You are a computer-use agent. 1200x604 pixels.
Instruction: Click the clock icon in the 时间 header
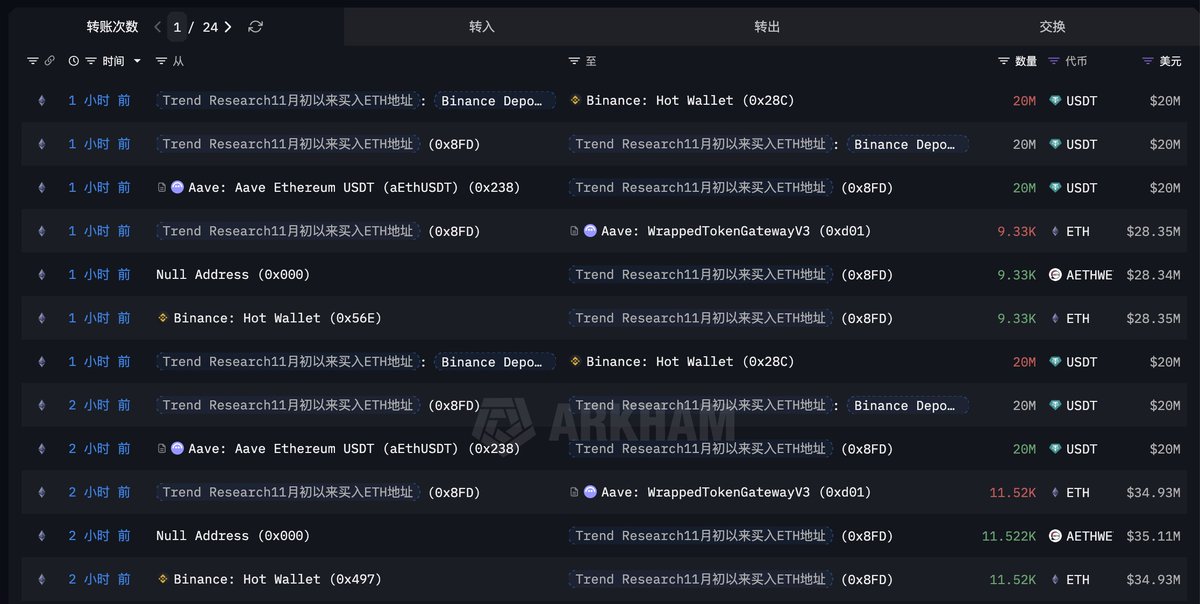[74, 61]
